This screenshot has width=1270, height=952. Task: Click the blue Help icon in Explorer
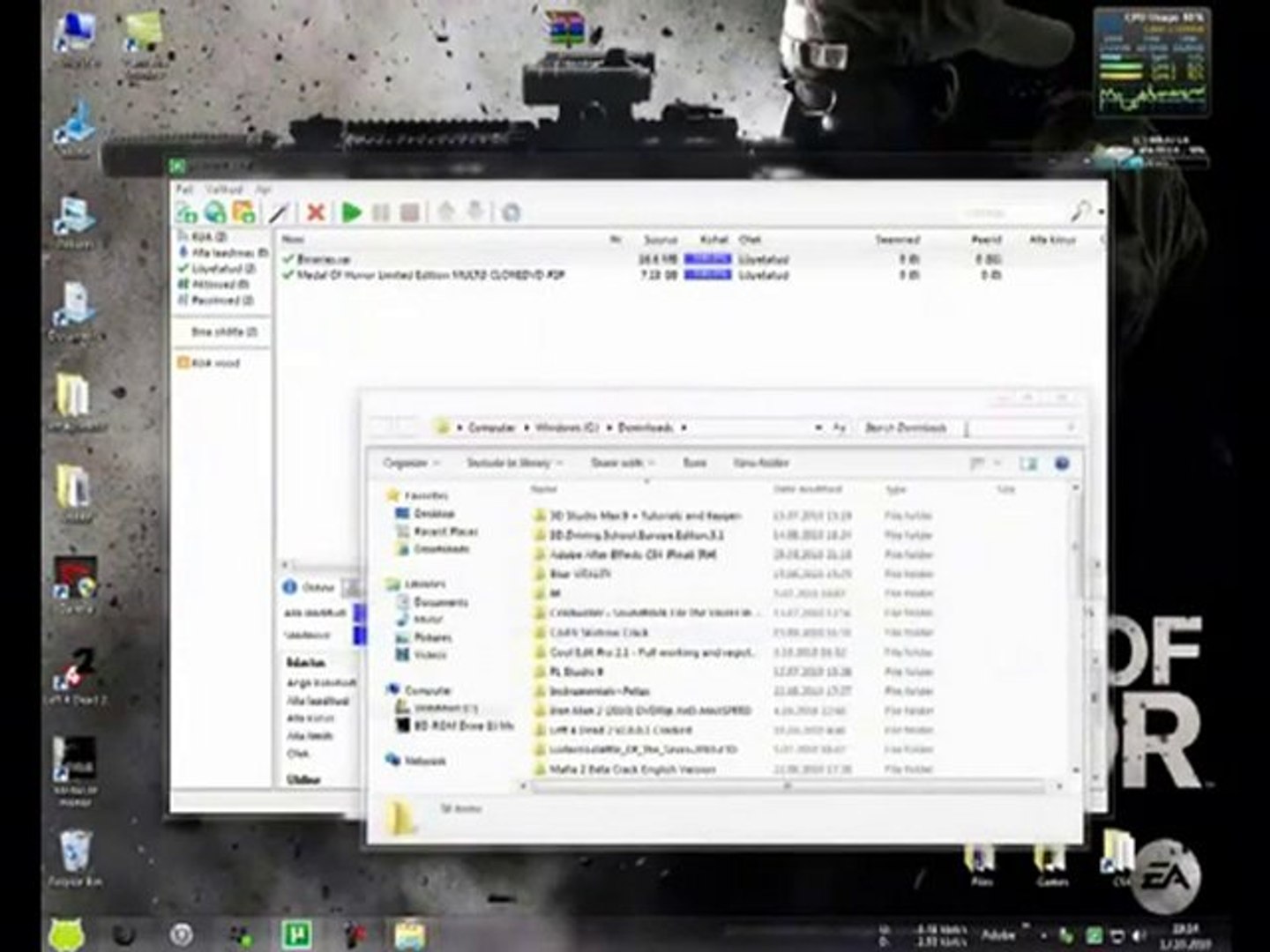coord(1062,463)
